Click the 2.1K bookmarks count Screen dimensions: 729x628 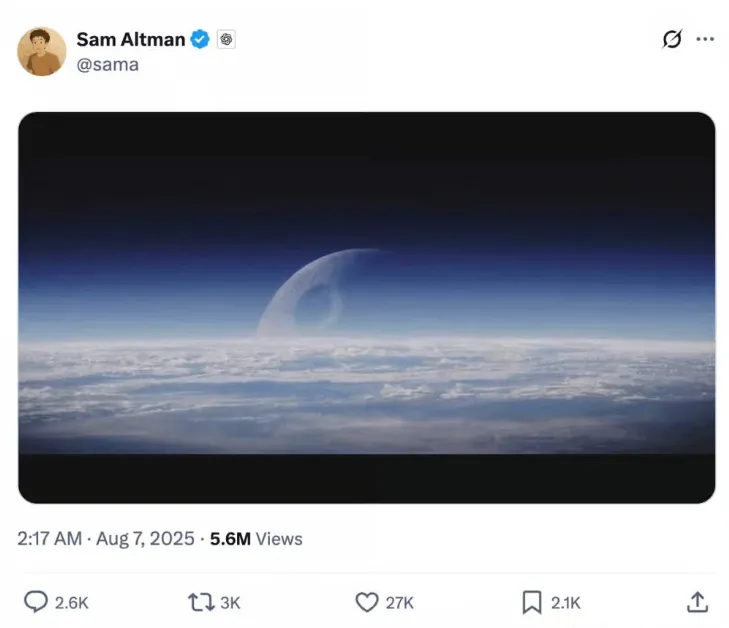566,603
